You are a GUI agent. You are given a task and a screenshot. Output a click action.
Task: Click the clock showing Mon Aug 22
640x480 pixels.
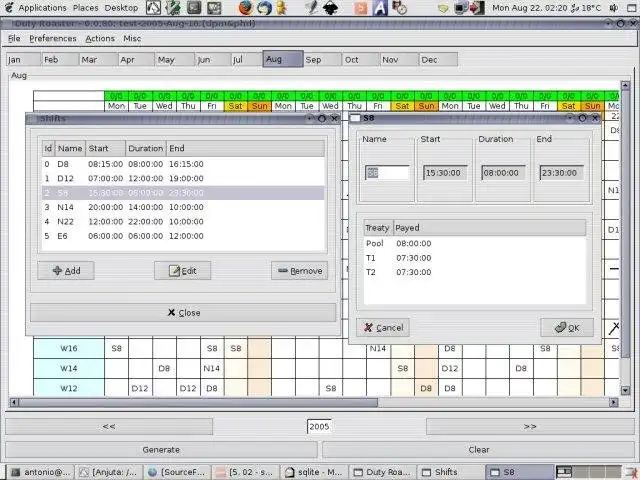529,8
